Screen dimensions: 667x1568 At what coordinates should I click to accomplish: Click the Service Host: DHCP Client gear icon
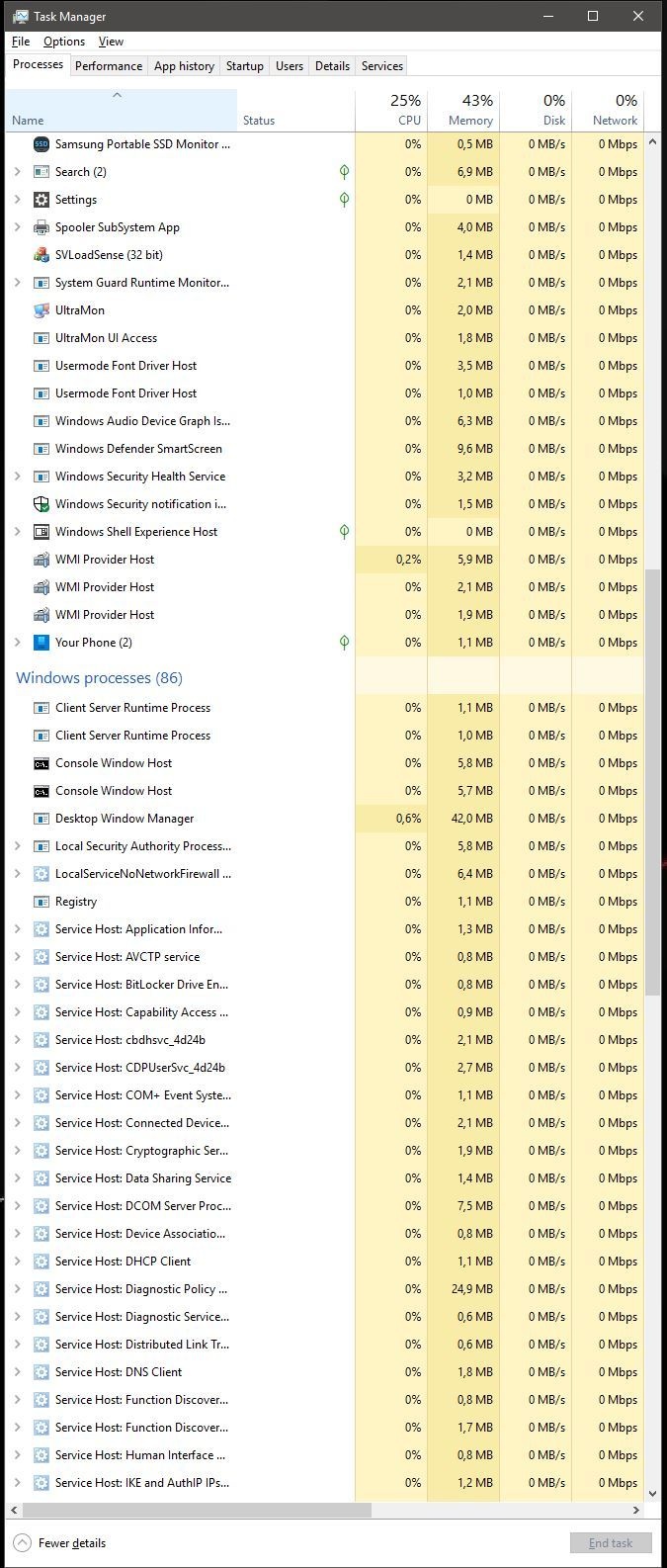click(42, 1261)
